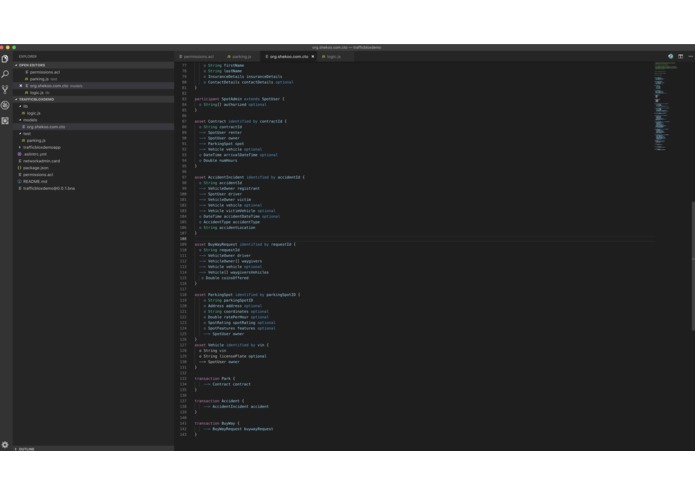Open org.shekoo.com.cto inside models folder

(x=46, y=127)
